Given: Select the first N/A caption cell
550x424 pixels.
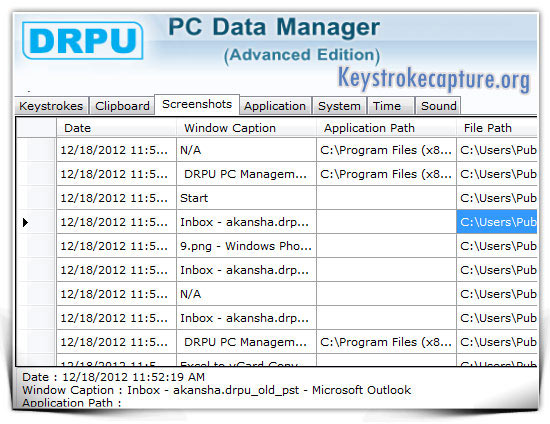Looking at the screenshot, I should point(247,150).
